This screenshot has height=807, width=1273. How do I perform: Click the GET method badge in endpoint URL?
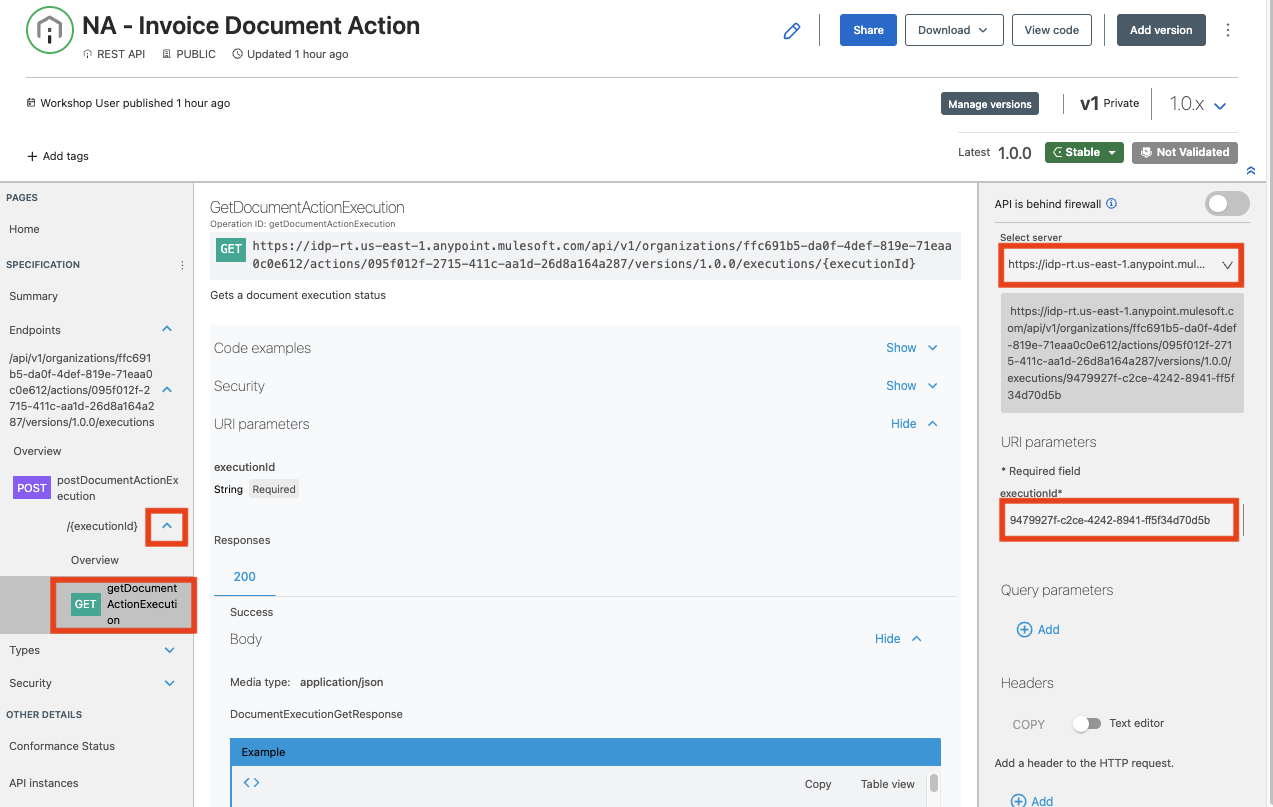tap(232, 249)
